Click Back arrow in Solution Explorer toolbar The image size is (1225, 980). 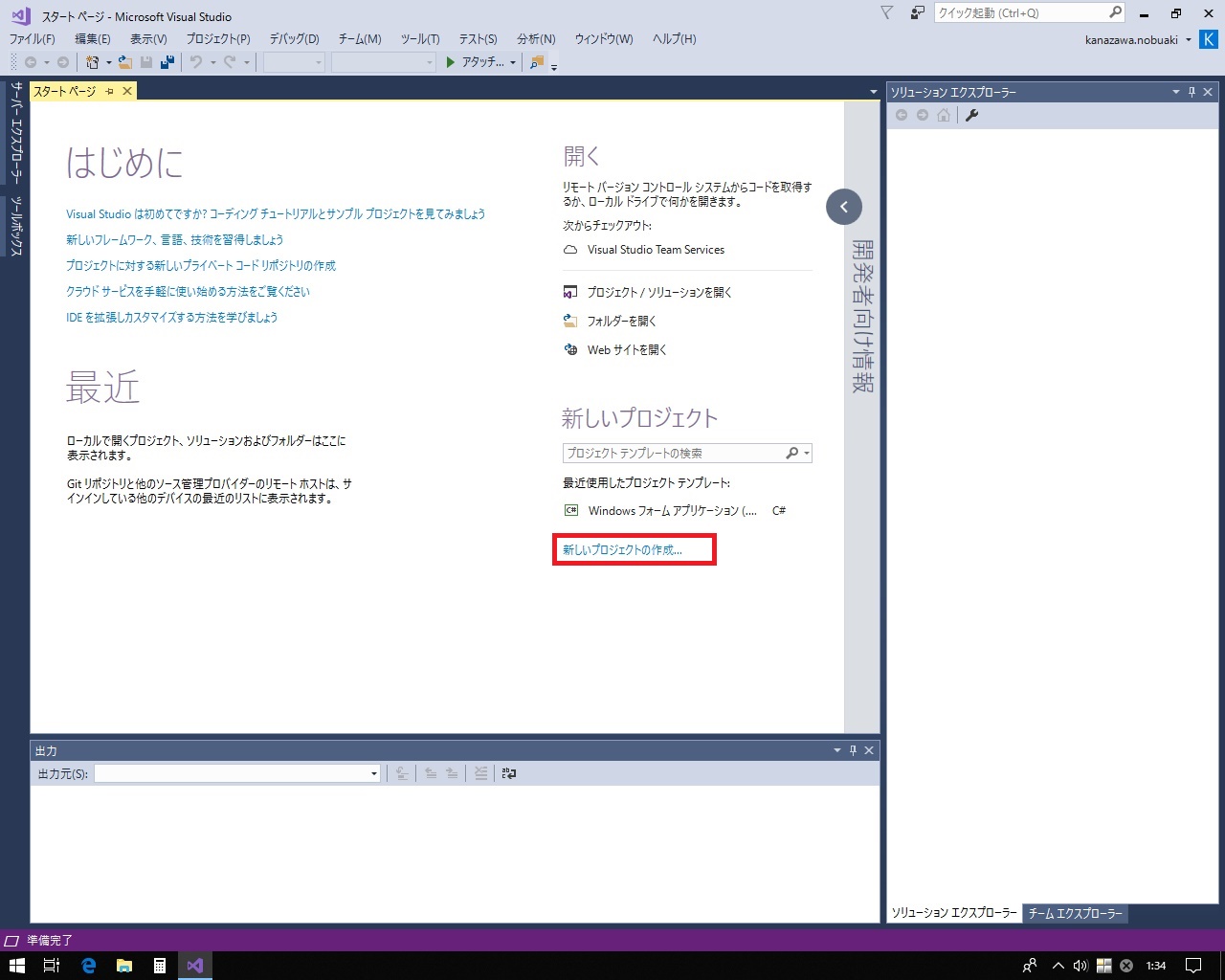tap(901, 115)
